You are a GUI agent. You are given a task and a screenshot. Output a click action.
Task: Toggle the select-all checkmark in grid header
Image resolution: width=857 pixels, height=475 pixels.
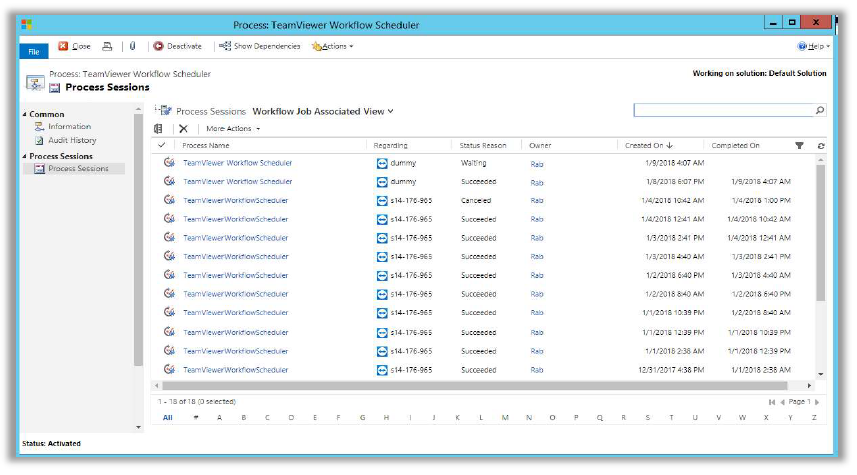pyautogui.click(x=162, y=146)
